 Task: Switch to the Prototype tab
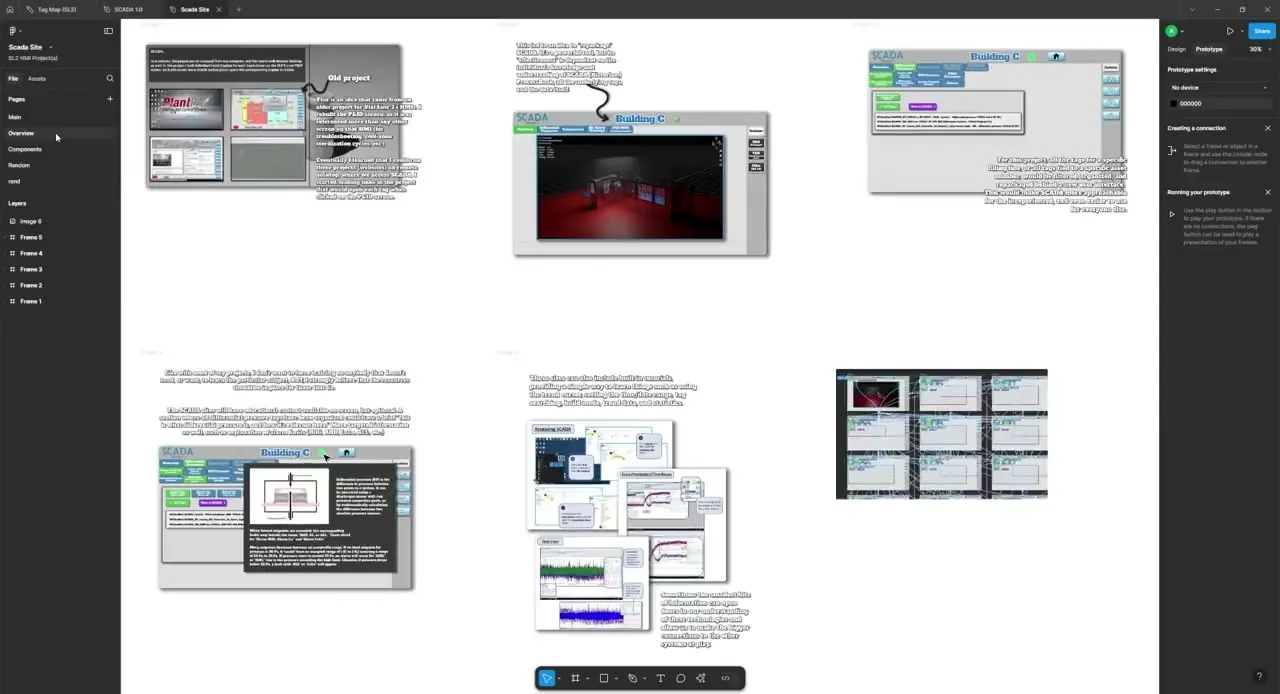1209,49
